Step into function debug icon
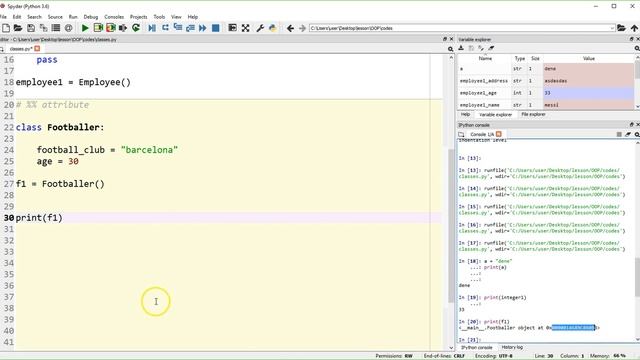This screenshot has height=360, width=640. [x=178, y=28]
